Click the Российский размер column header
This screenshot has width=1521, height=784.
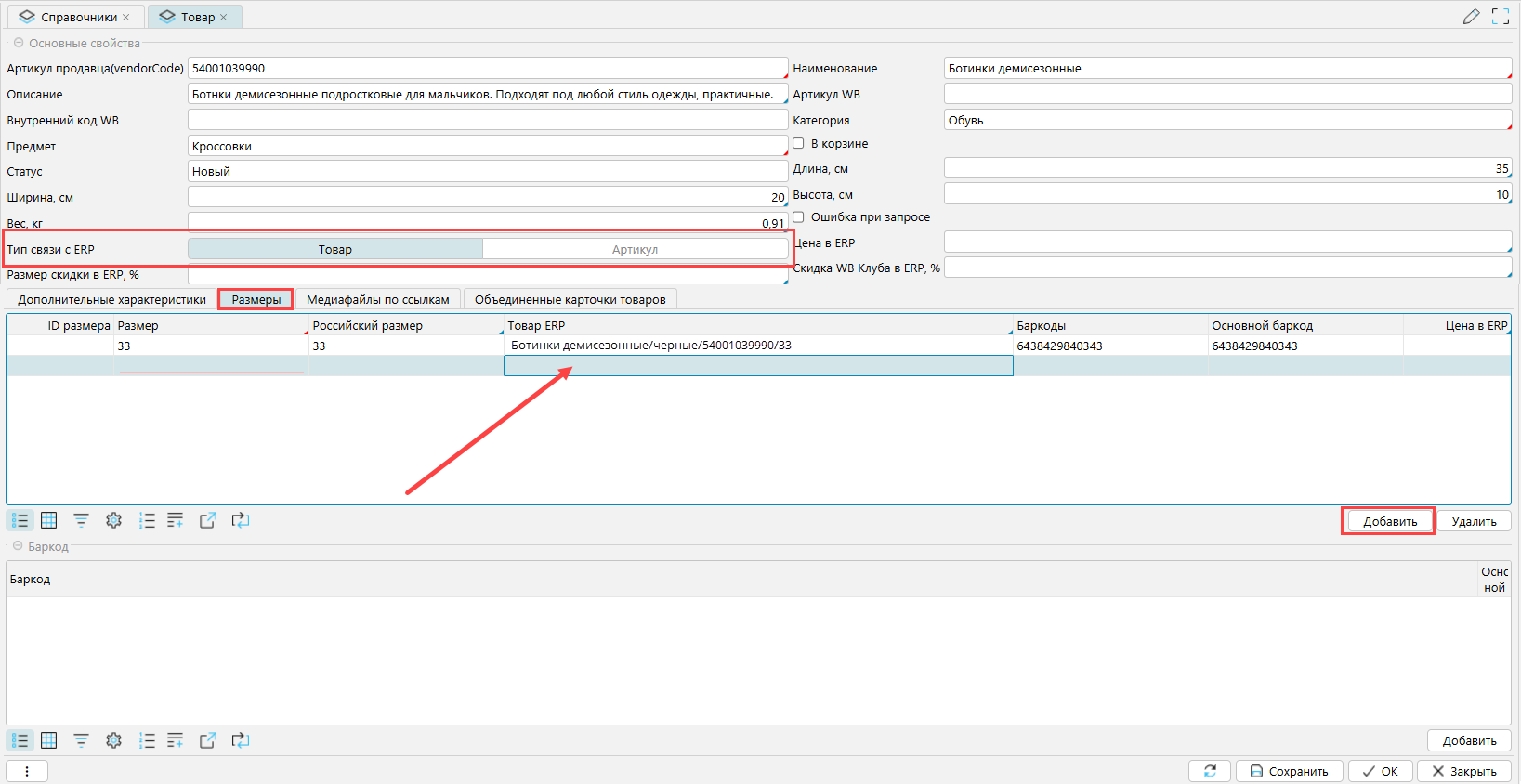tap(406, 325)
